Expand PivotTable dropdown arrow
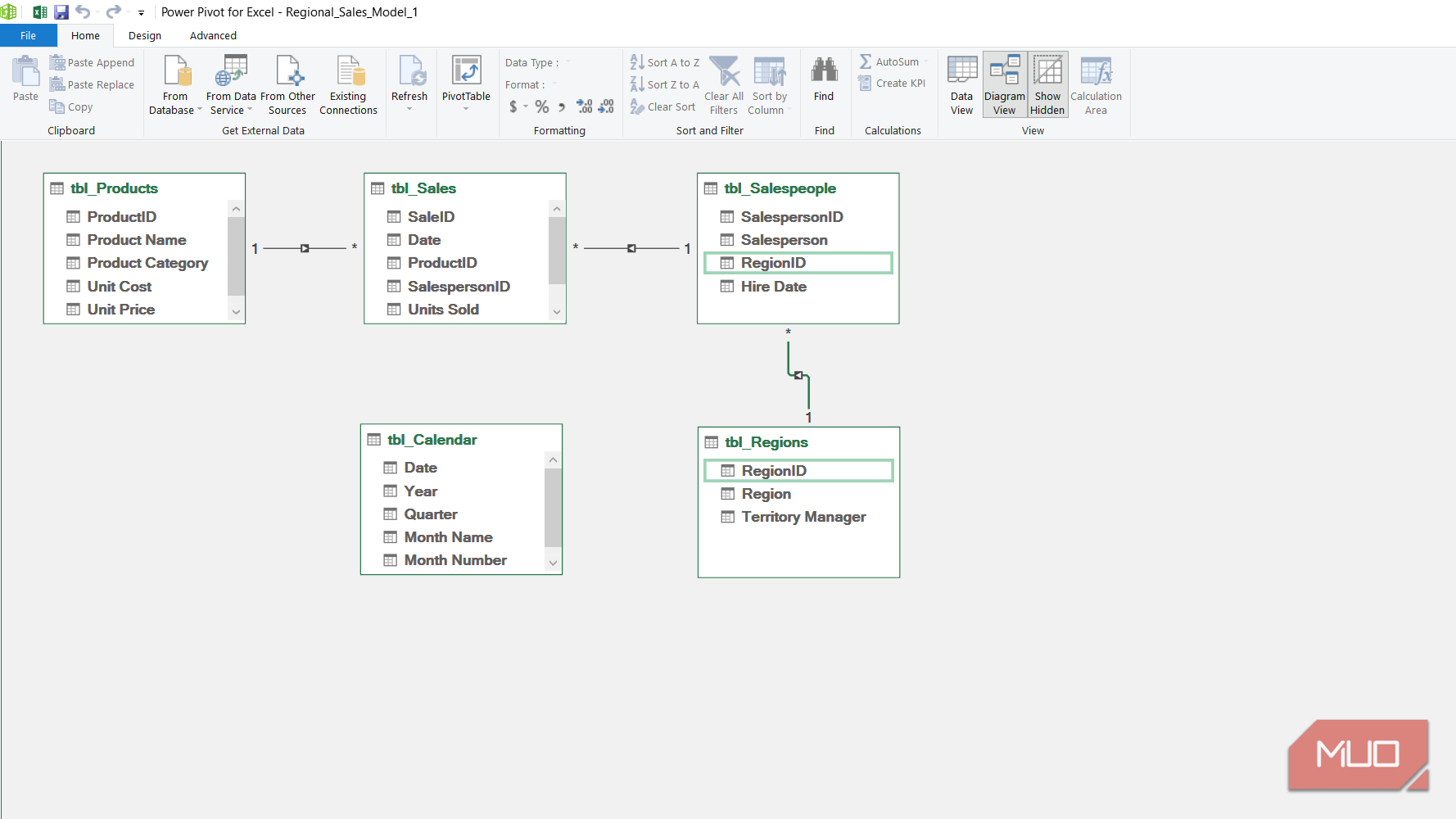 click(466, 109)
